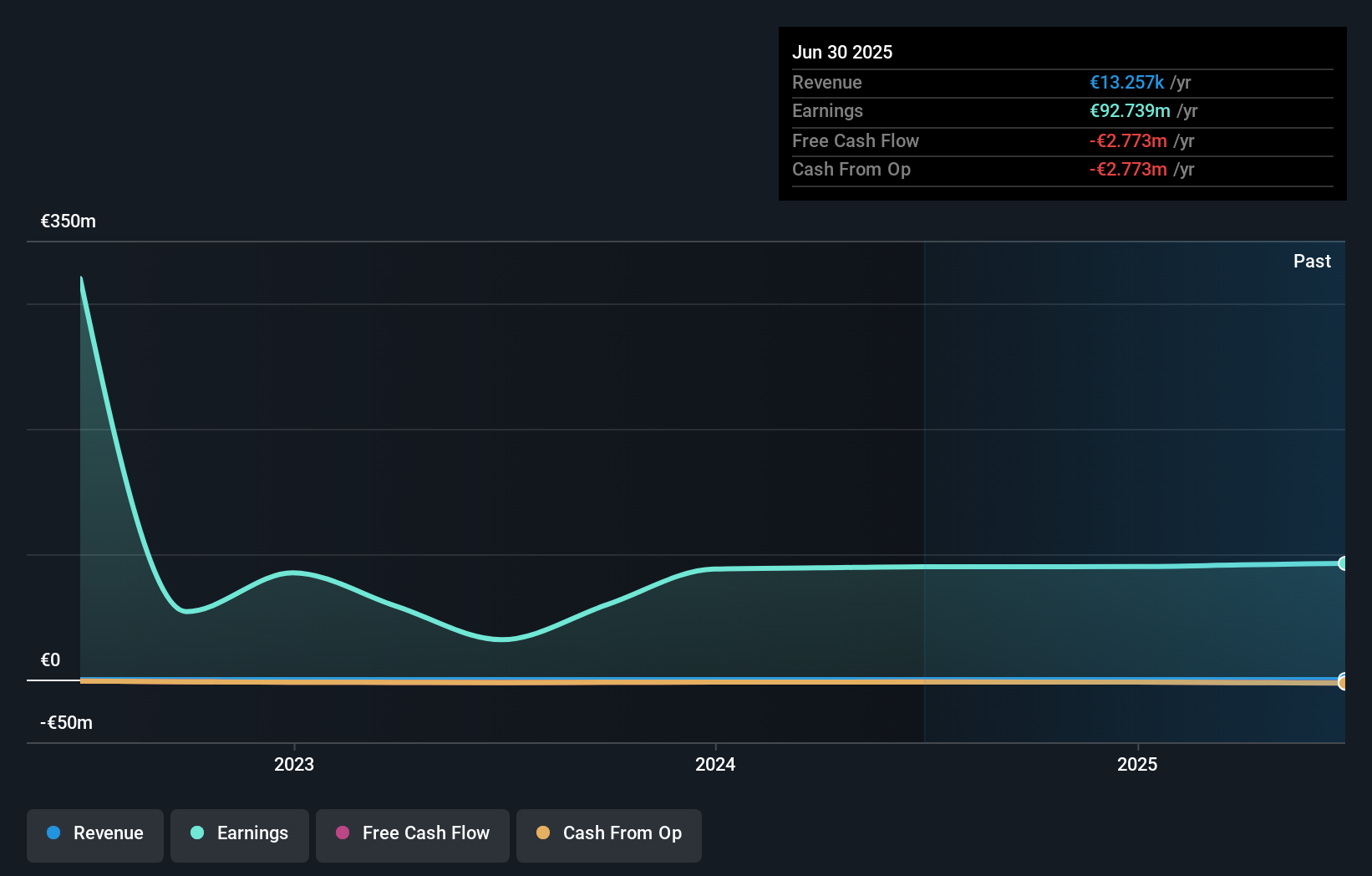Image resolution: width=1372 pixels, height=876 pixels.
Task: Click the blue Revenue legend dot
Action: 53,833
